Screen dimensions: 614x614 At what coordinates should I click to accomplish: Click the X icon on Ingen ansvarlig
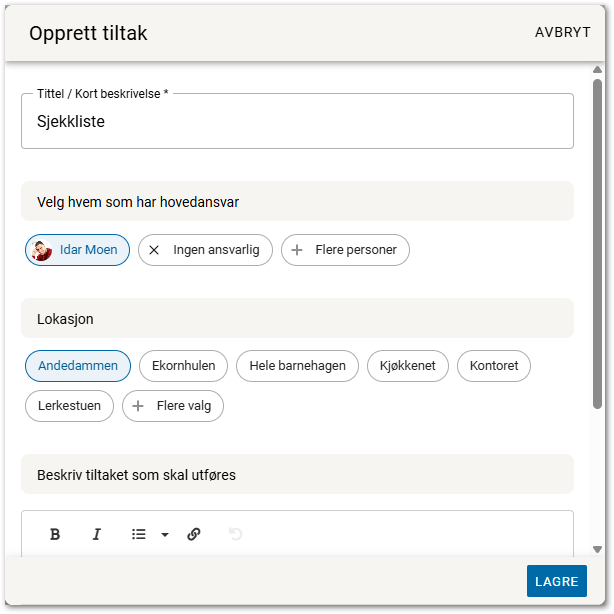154,250
